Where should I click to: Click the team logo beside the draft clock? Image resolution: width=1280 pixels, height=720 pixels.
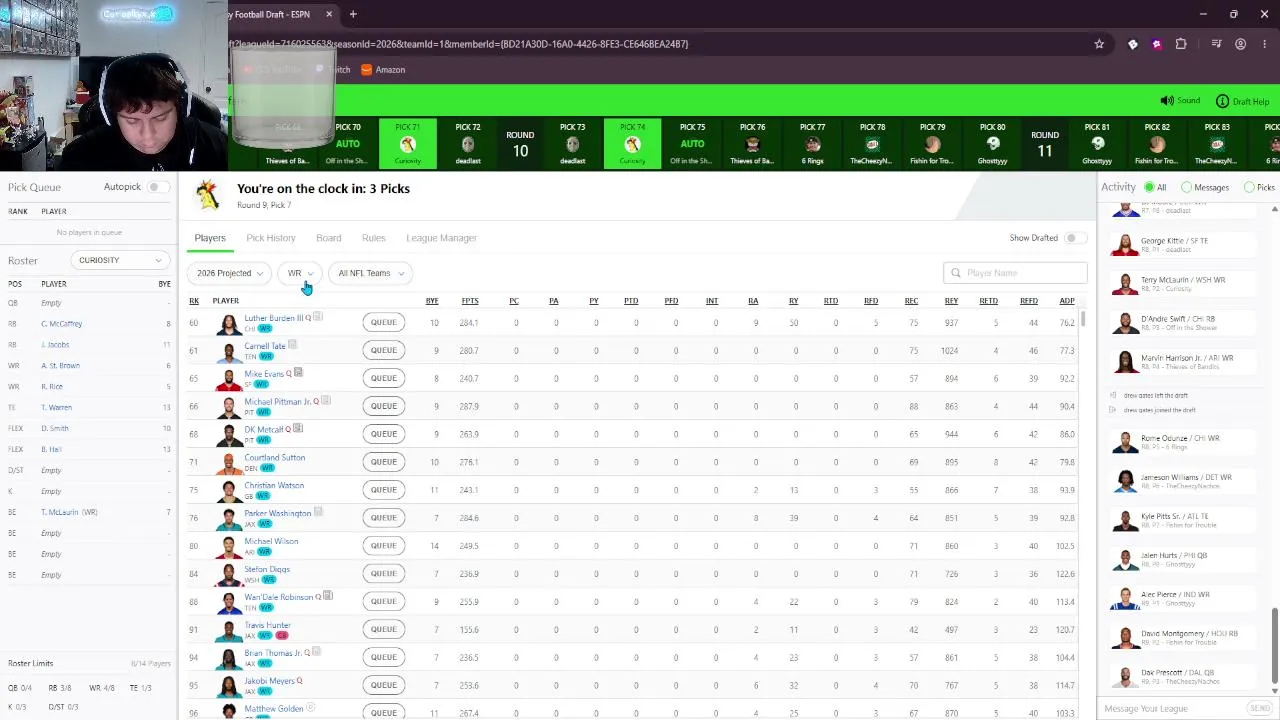[x=208, y=195]
